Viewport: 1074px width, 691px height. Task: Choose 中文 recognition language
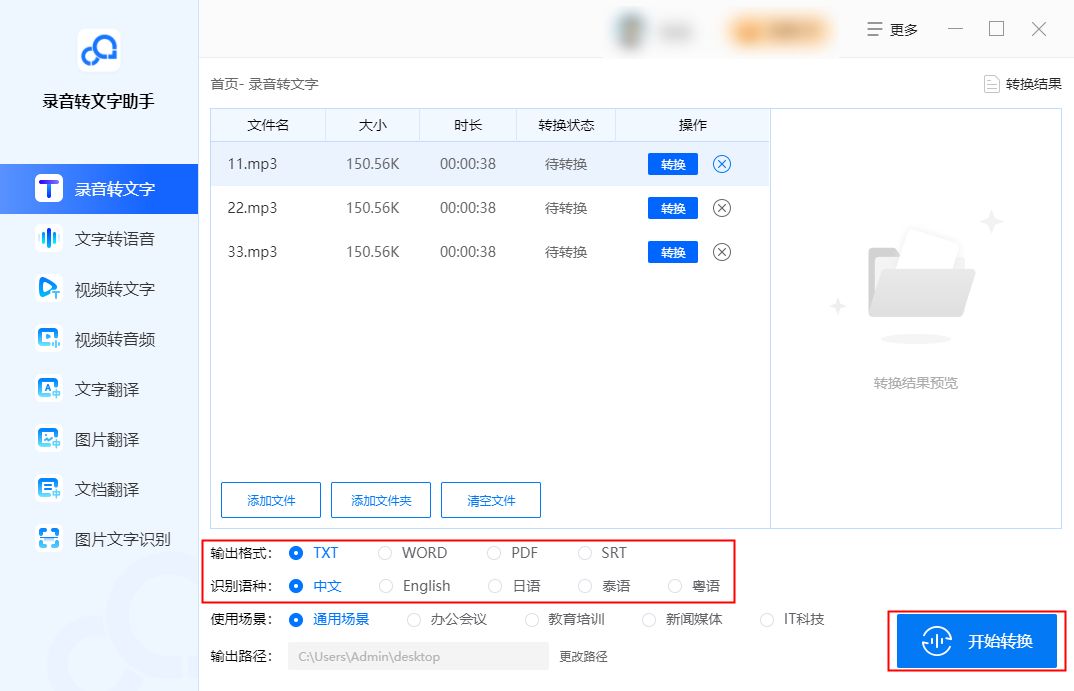click(x=315, y=586)
